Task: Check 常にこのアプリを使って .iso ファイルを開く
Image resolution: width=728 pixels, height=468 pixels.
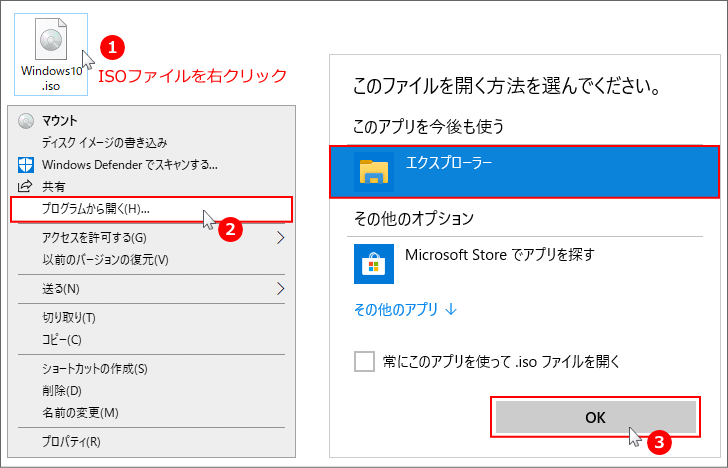Action: [364, 361]
